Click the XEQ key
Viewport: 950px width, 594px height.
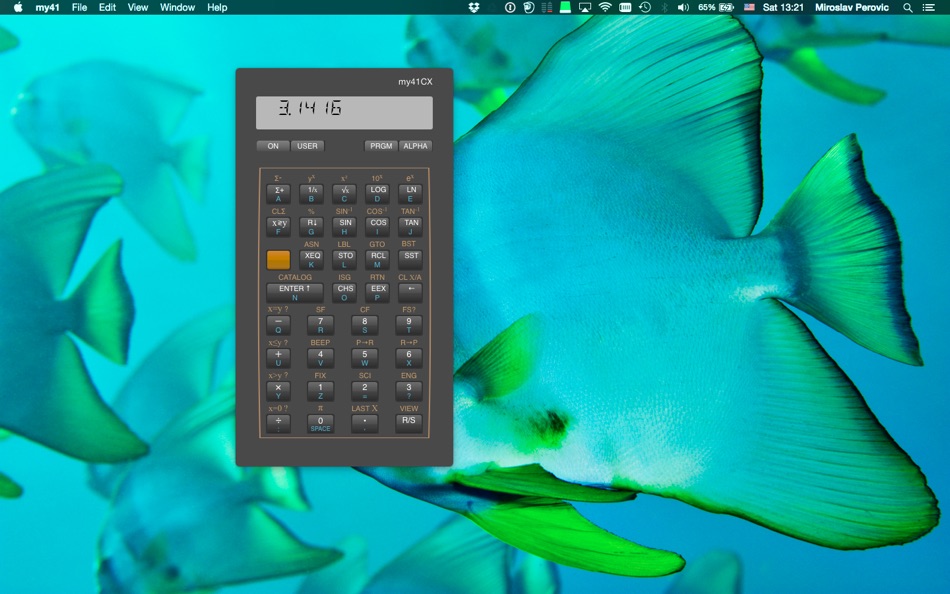pyautogui.click(x=311, y=259)
